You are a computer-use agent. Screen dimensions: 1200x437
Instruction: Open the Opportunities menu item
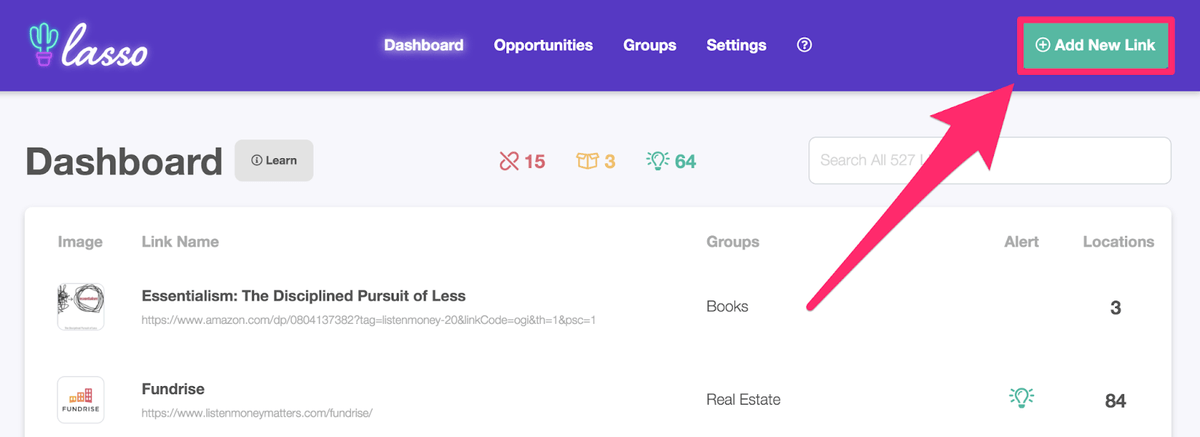tap(543, 45)
